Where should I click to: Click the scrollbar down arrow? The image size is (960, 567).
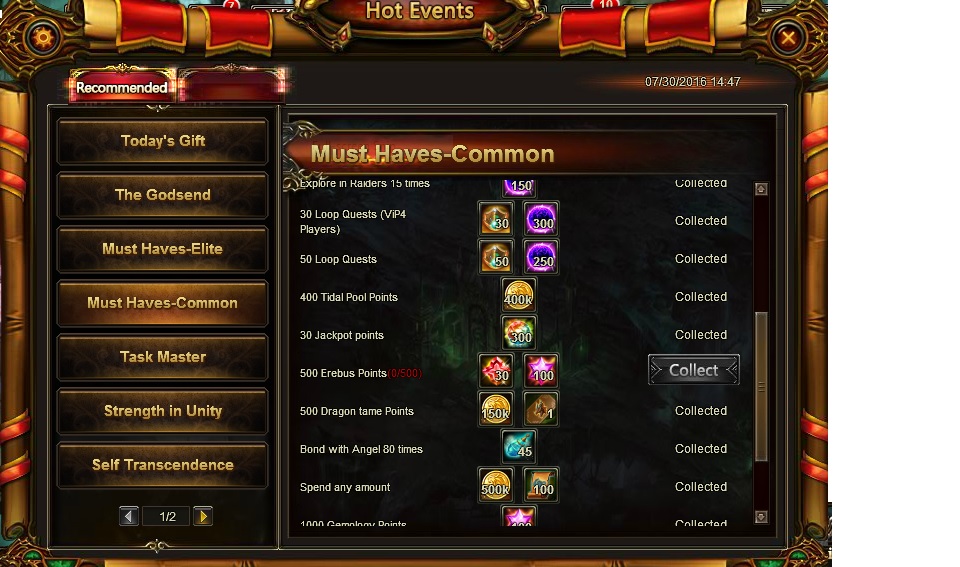tap(761, 517)
